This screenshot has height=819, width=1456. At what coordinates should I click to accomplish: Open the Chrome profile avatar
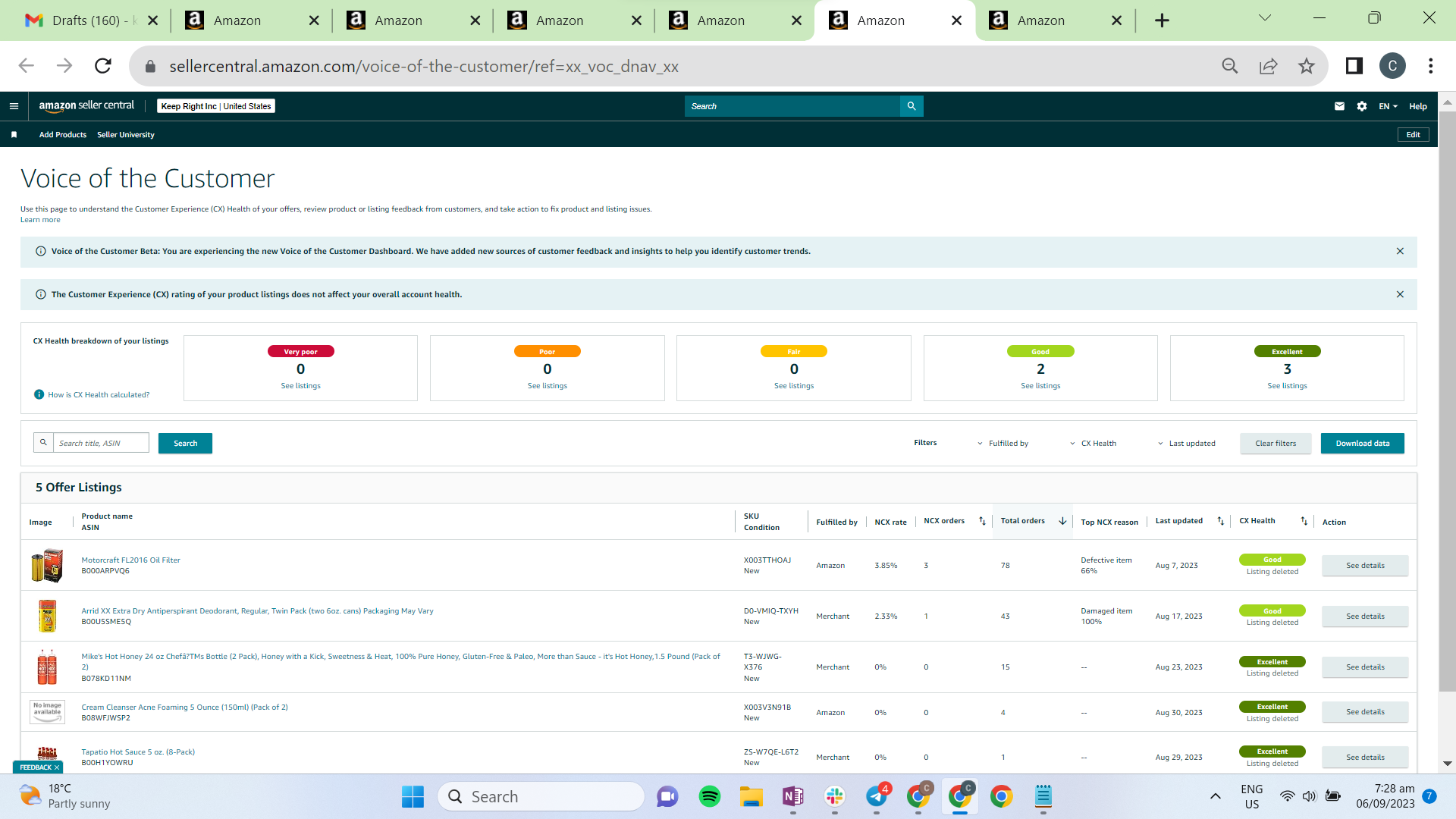click(1392, 66)
